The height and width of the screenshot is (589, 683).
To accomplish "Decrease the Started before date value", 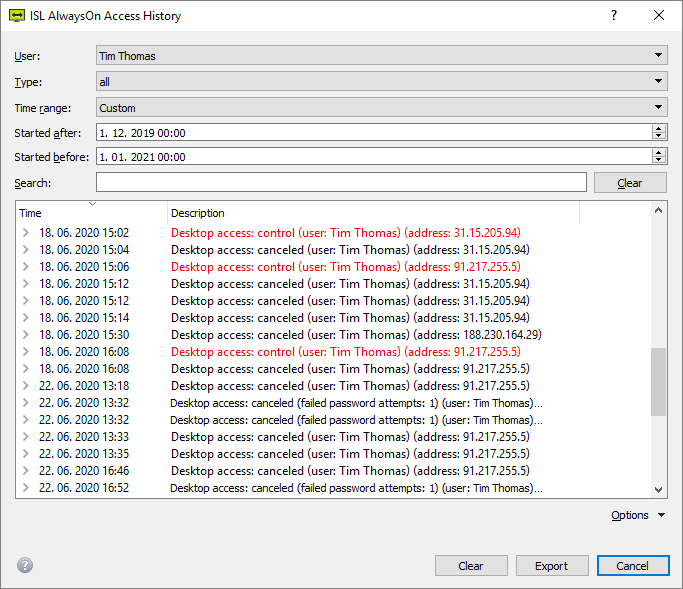I will click(659, 160).
